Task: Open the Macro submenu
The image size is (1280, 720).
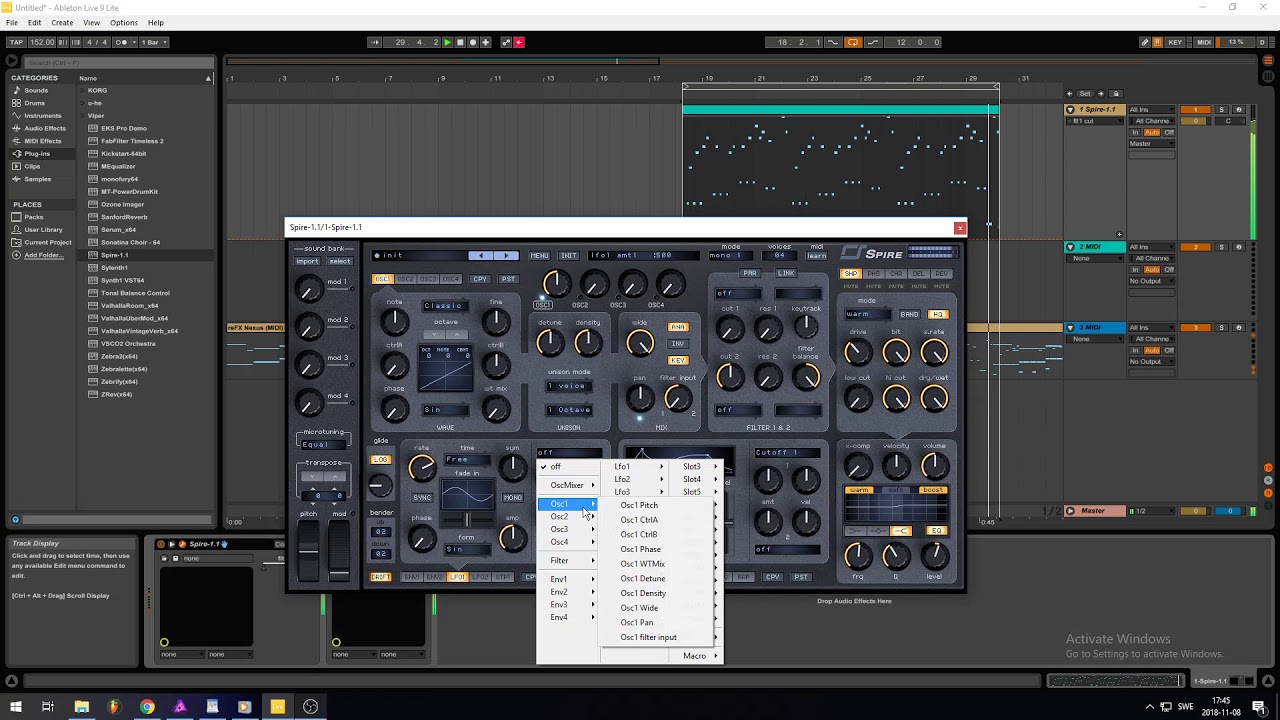Action: point(694,656)
